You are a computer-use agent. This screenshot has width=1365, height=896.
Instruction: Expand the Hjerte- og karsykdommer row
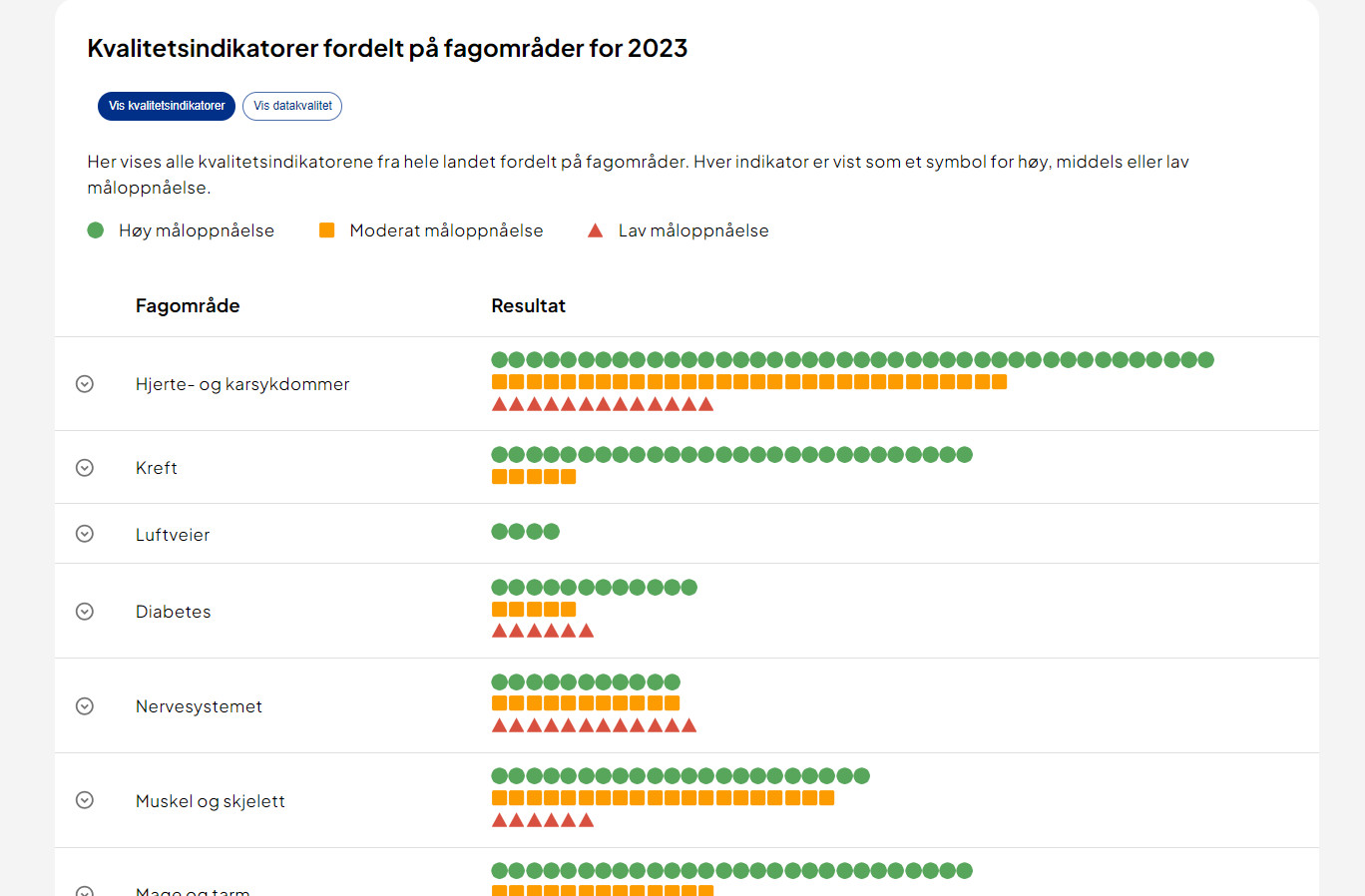tap(85, 384)
